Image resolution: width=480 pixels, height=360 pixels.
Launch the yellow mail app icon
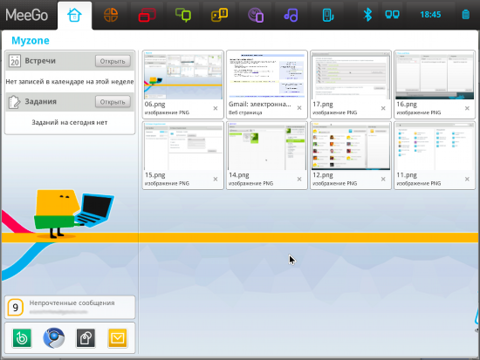[x=118, y=338]
